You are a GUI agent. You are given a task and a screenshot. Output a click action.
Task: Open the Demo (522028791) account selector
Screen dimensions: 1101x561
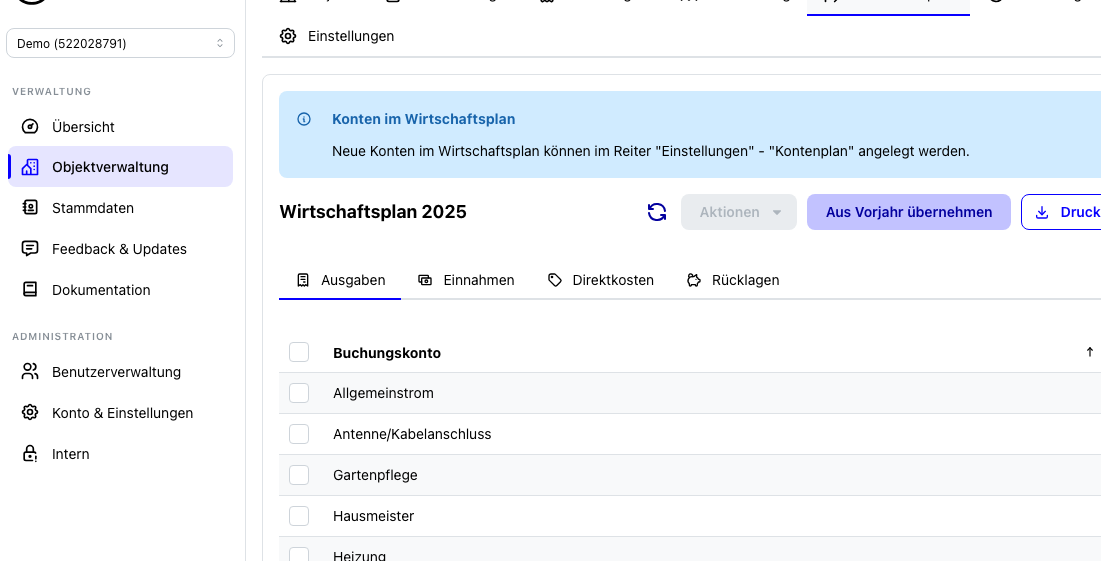[121, 44]
